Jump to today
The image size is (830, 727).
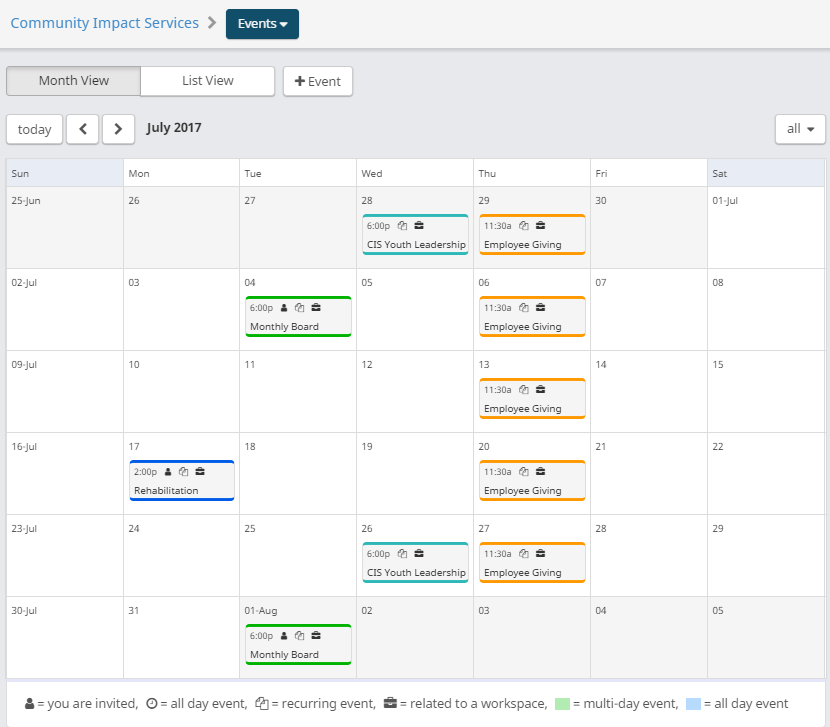click(35, 129)
